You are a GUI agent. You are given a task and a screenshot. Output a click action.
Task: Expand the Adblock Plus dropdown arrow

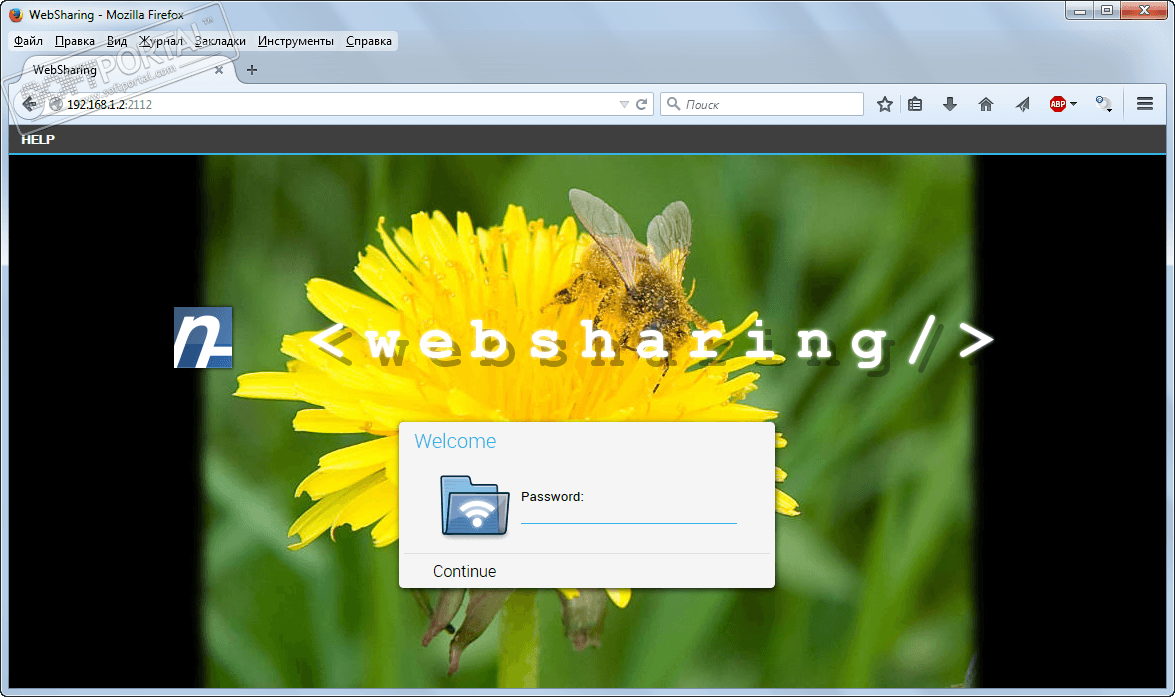(1074, 104)
